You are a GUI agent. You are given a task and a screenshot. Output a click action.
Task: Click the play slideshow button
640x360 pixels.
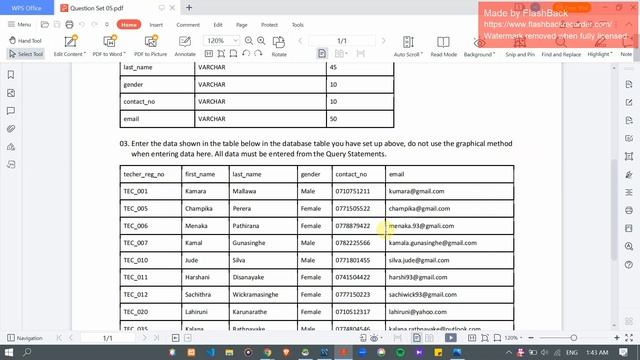[x=451, y=338]
